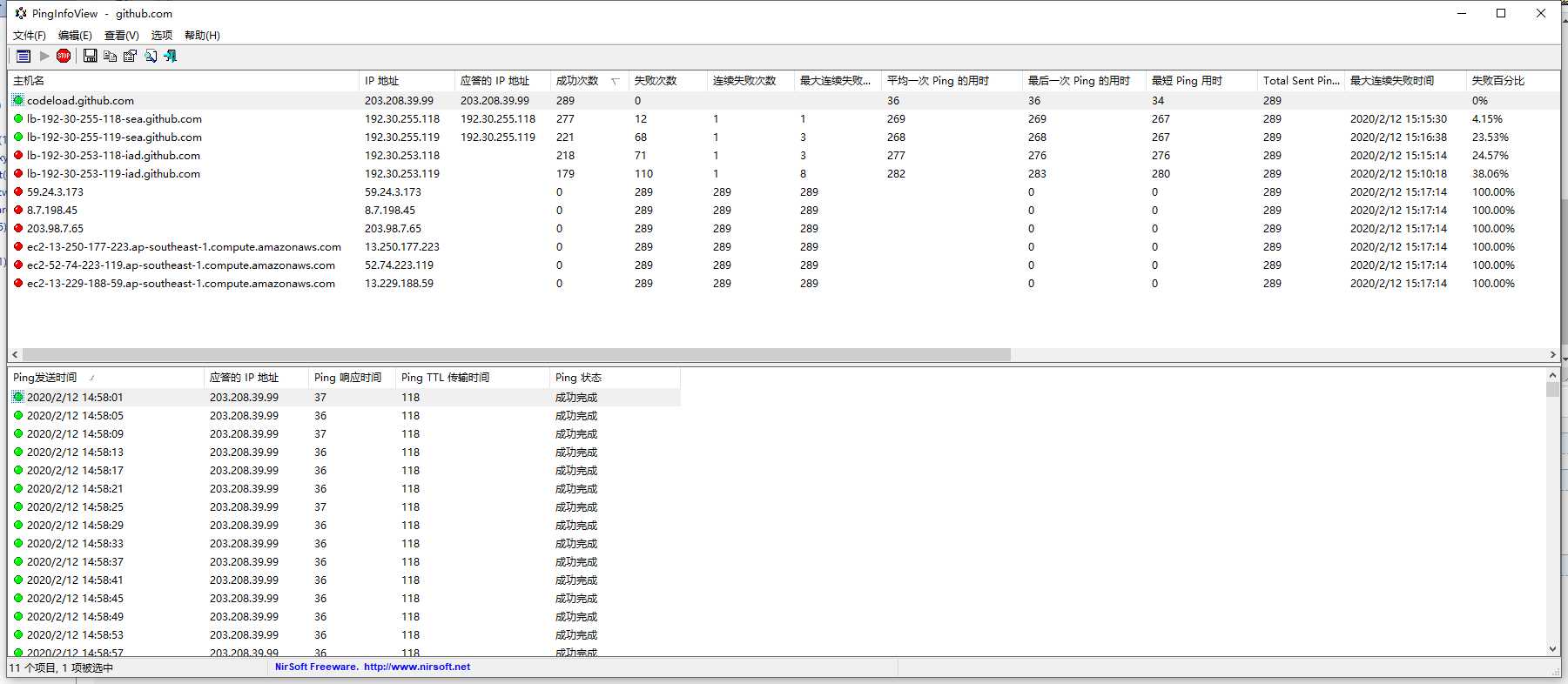Click red status dot for ec2-13-250-177-223 host
This screenshot has height=684, width=1568.
point(18,246)
